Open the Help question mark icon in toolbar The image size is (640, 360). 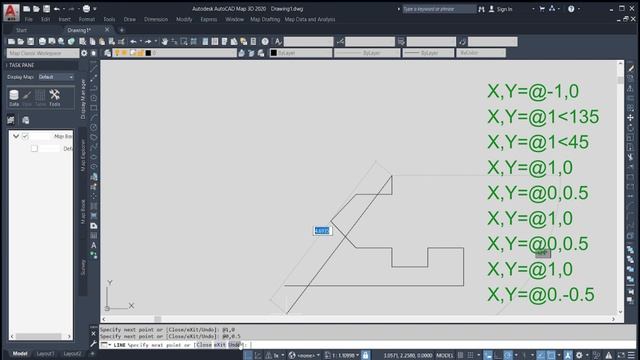coord(265,41)
